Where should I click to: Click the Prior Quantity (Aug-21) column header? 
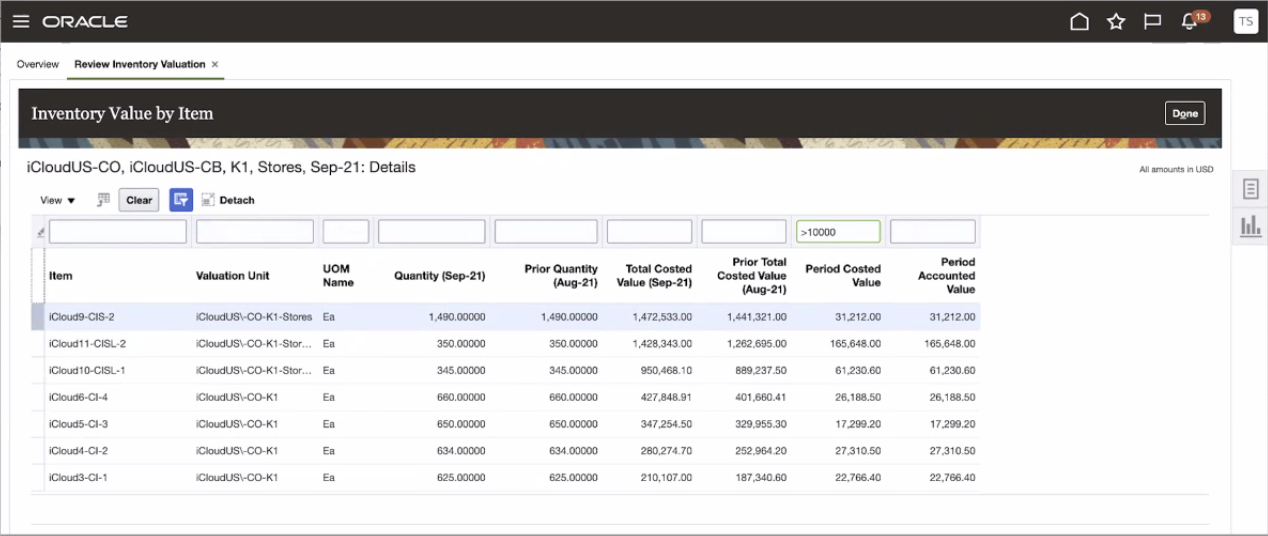pyautogui.click(x=561, y=275)
